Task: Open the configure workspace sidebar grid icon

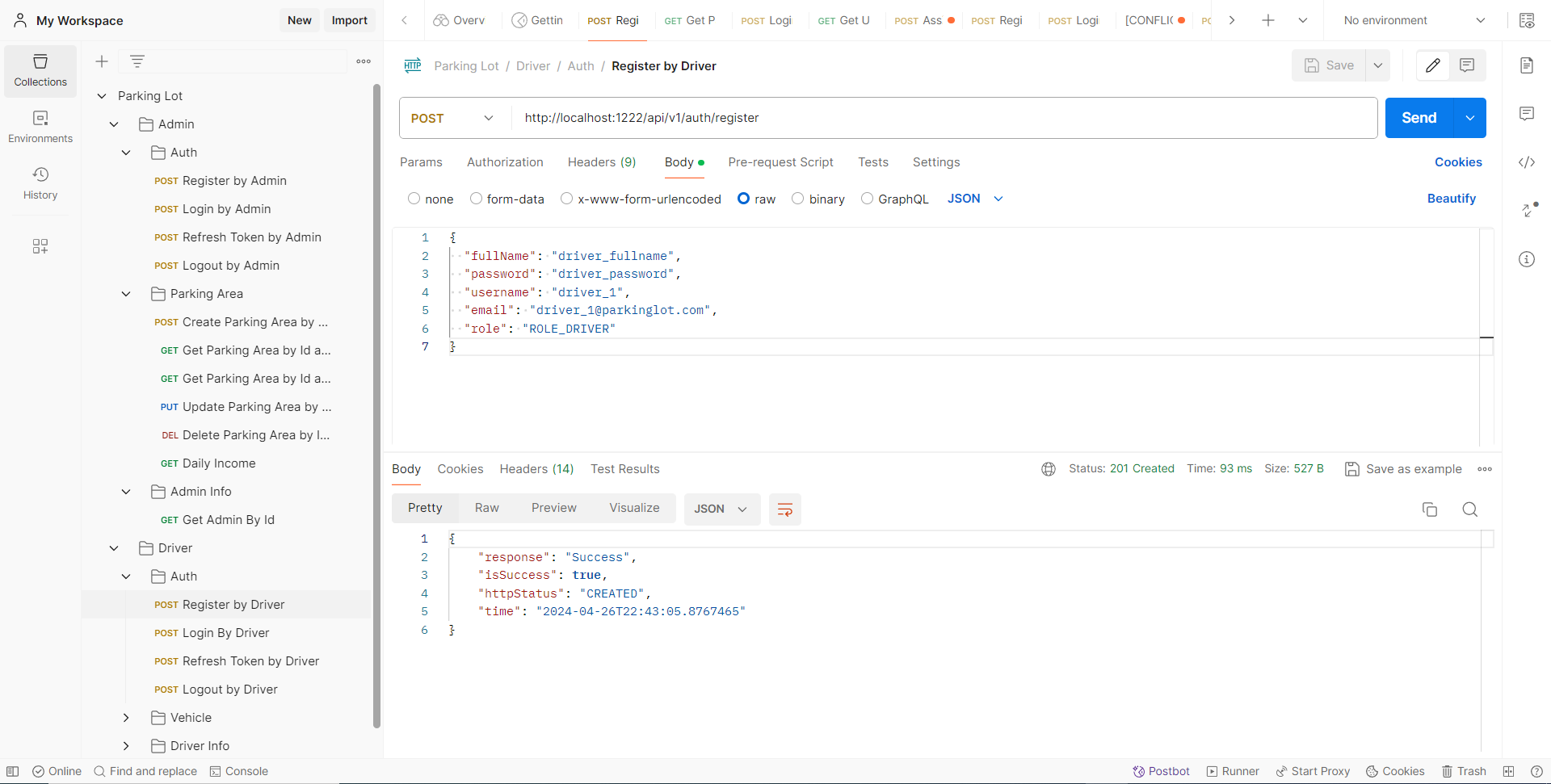Action: click(40, 246)
